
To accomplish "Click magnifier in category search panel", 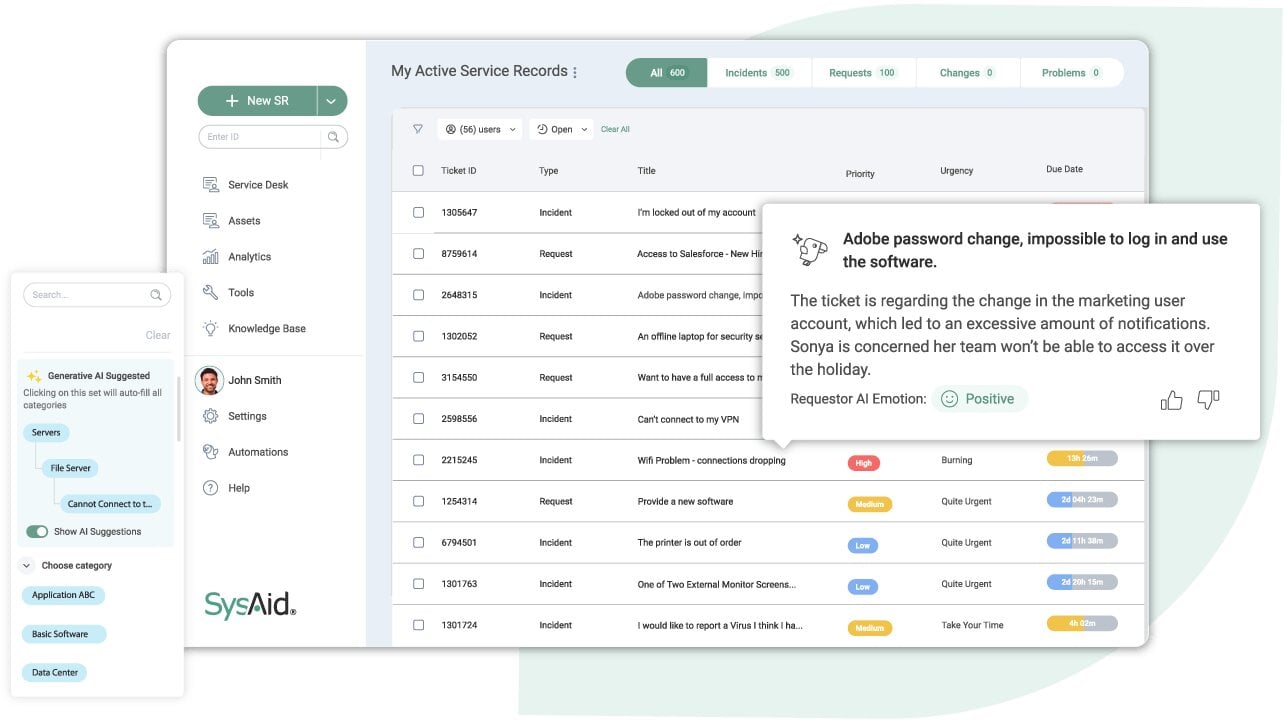I will click(156, 295).
